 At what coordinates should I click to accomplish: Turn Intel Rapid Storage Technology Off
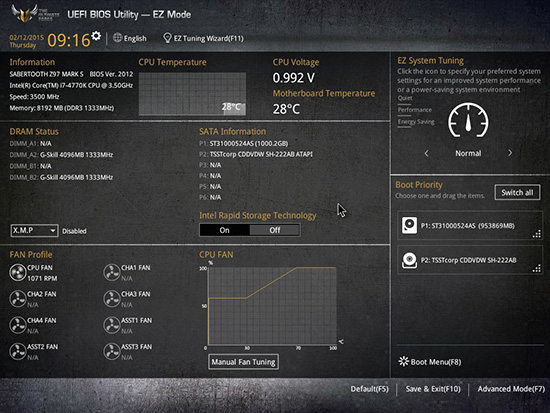point(275,230)
